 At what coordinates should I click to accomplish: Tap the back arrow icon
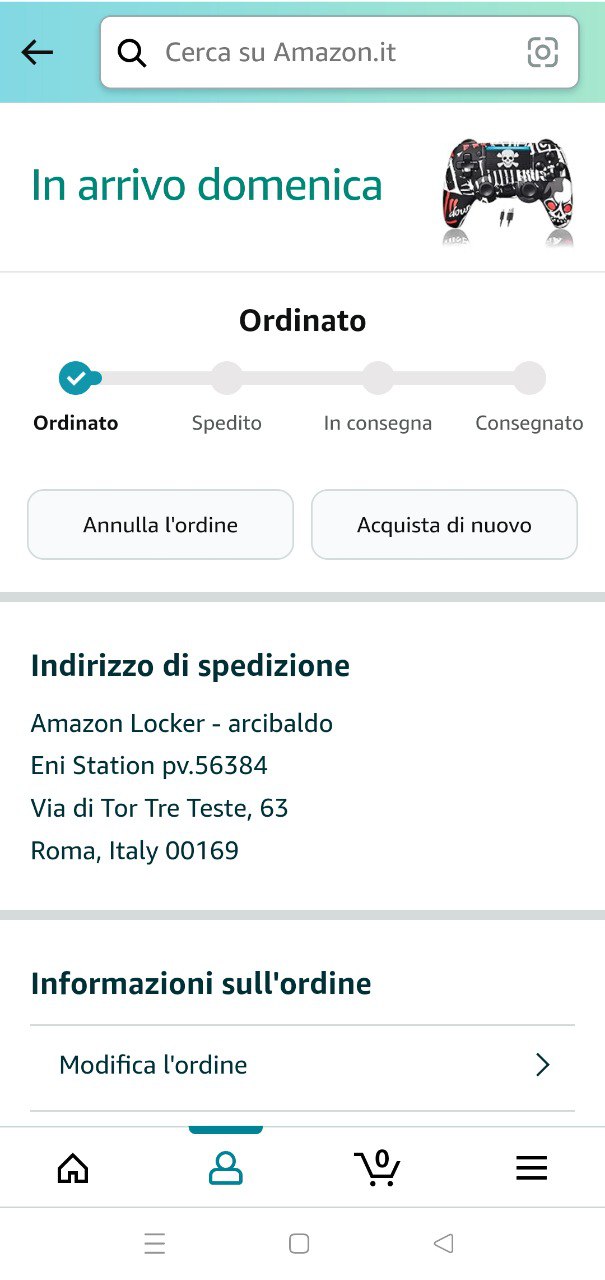[37, 52]
